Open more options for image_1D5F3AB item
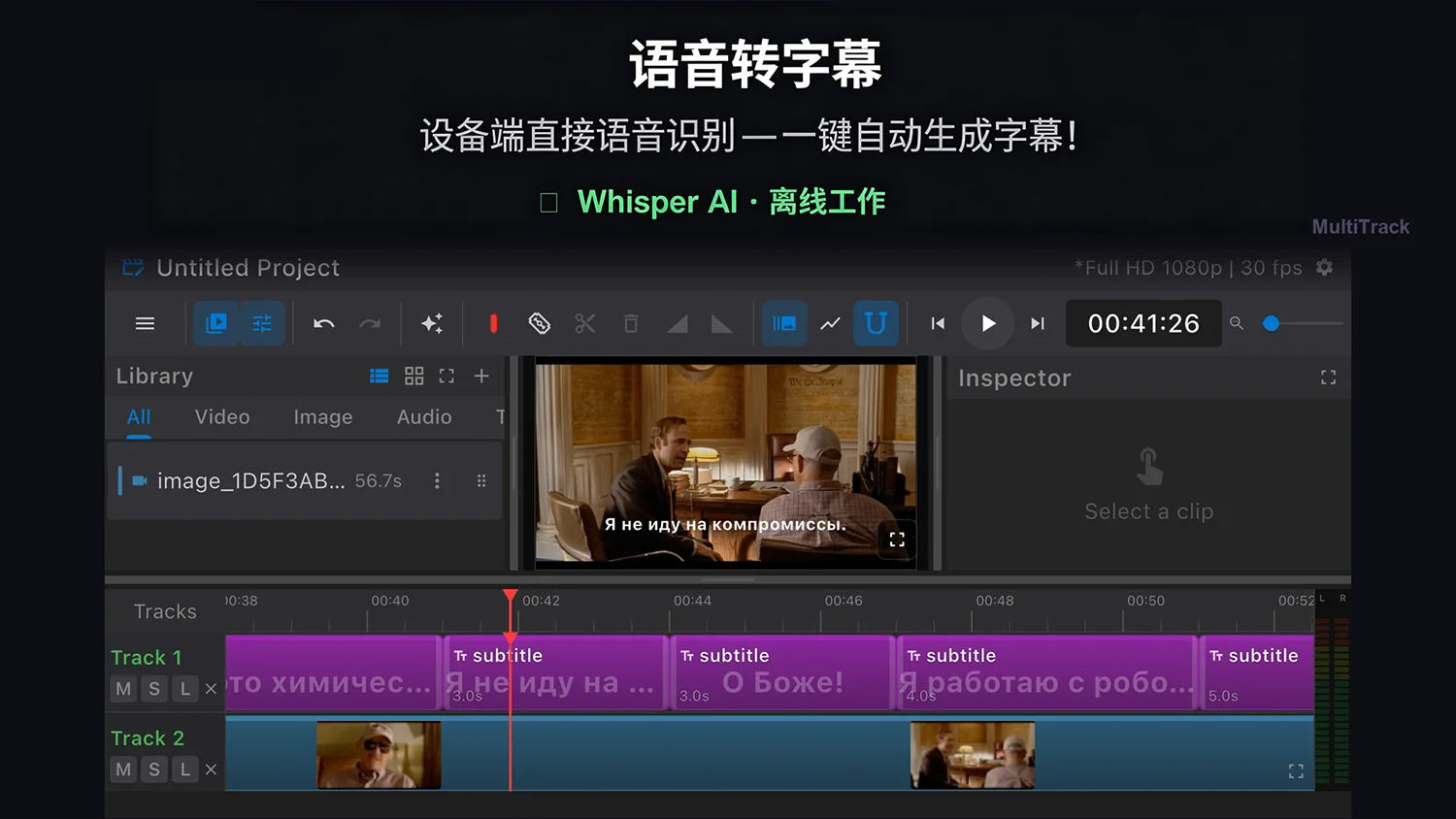 tap(437, 480)
